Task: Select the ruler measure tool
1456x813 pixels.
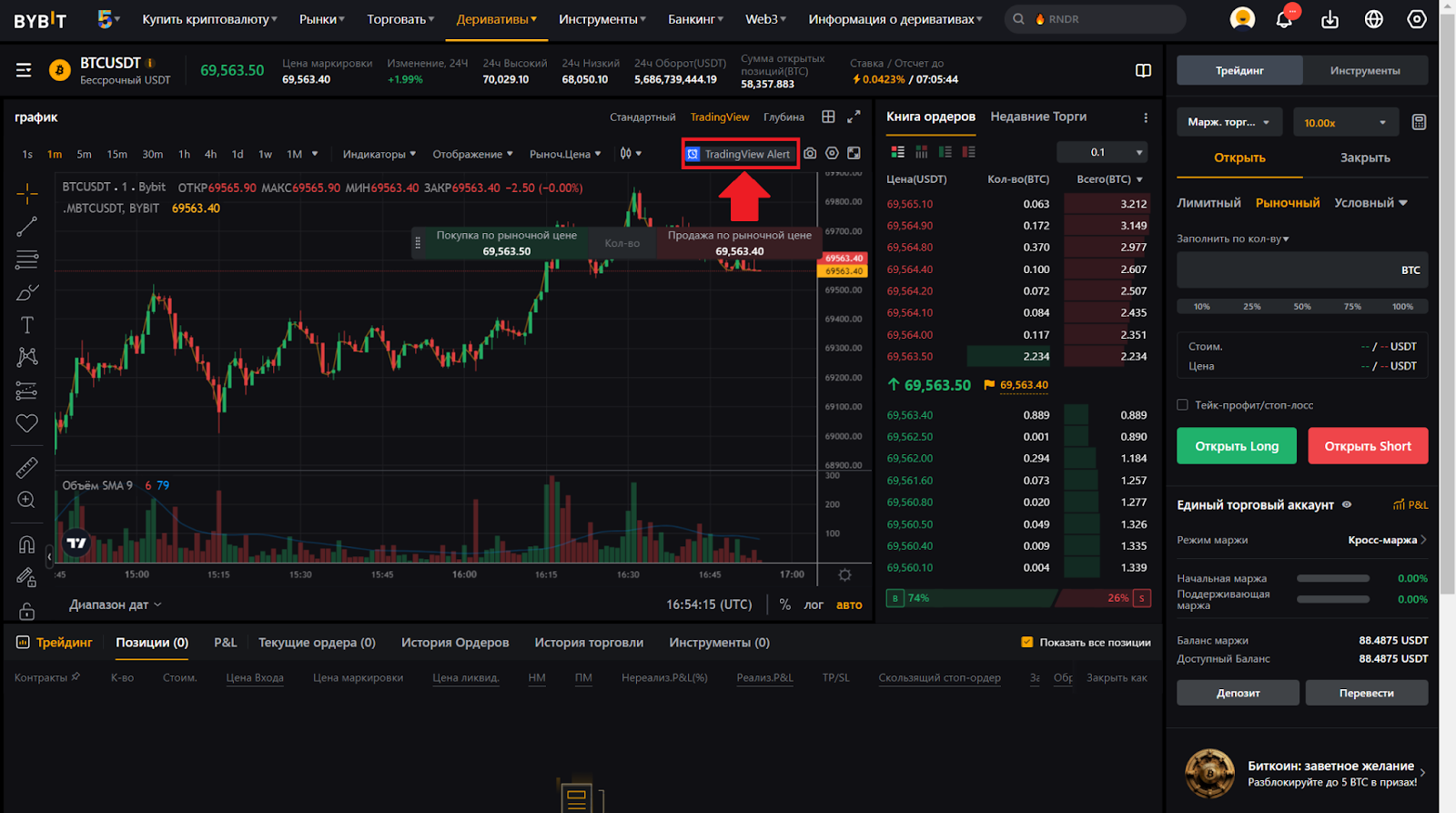Action: point(27,467)
